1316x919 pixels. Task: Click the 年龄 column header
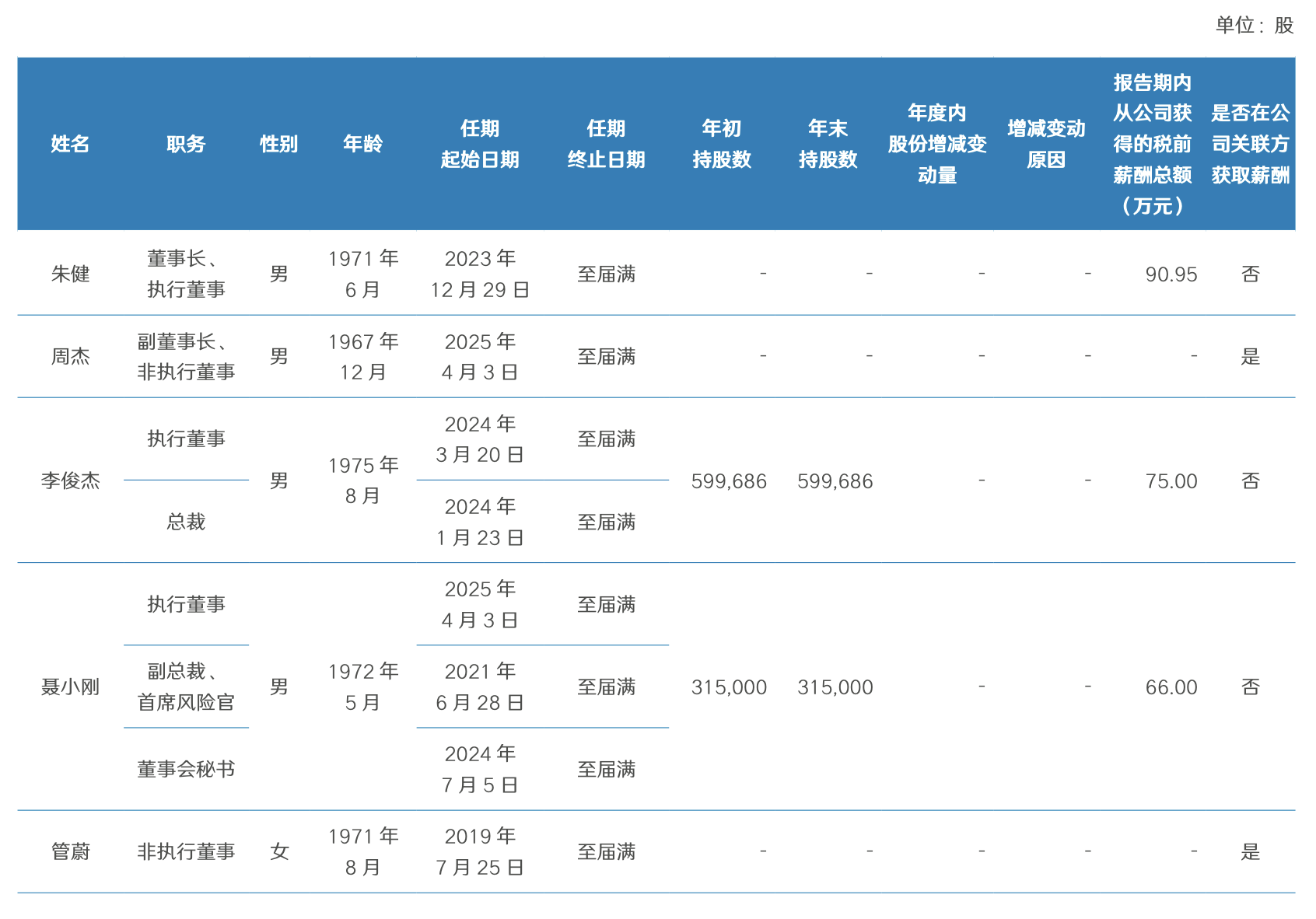tap(362, 144)
